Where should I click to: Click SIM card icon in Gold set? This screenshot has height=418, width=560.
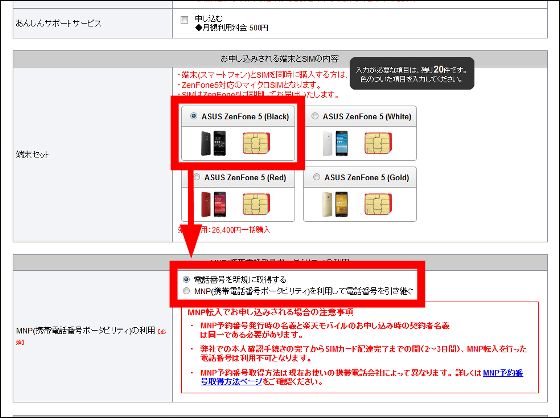pos(378,204)
